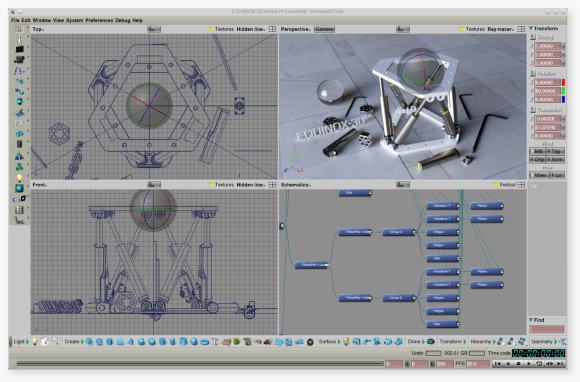Click the Rotation section icon in Transform panel

tap(533, 73)
